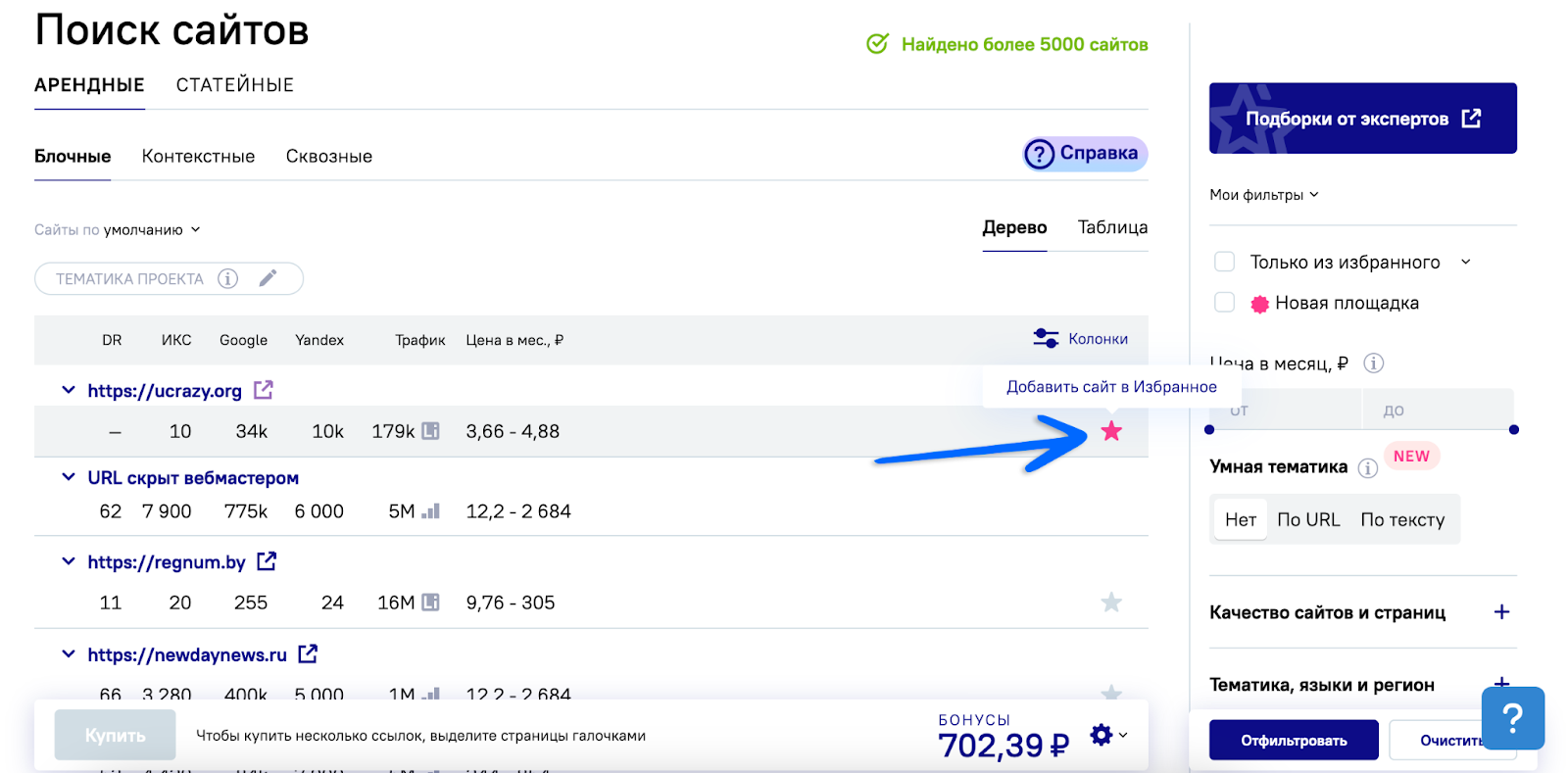
Task: Click the Отфильтровать button
Action: pyautogui.click(x=1293, y=741)
